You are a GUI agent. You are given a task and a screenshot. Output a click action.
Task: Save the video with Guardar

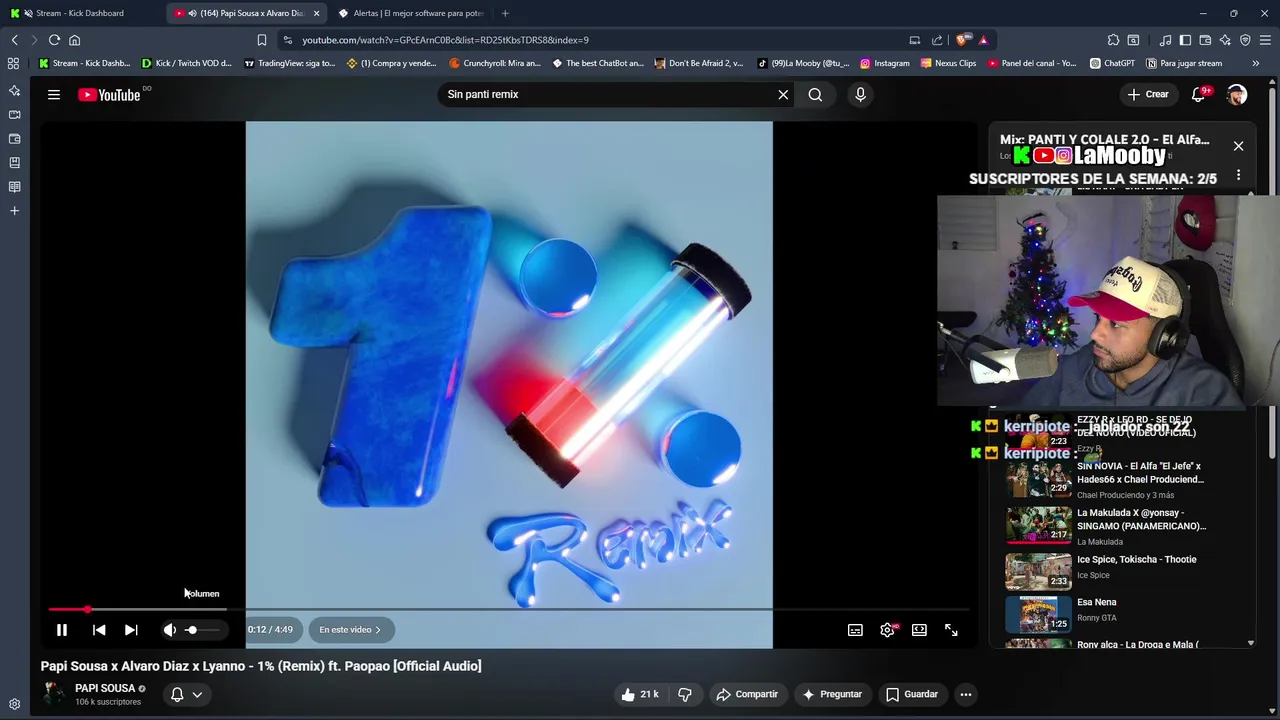point(912,694)
